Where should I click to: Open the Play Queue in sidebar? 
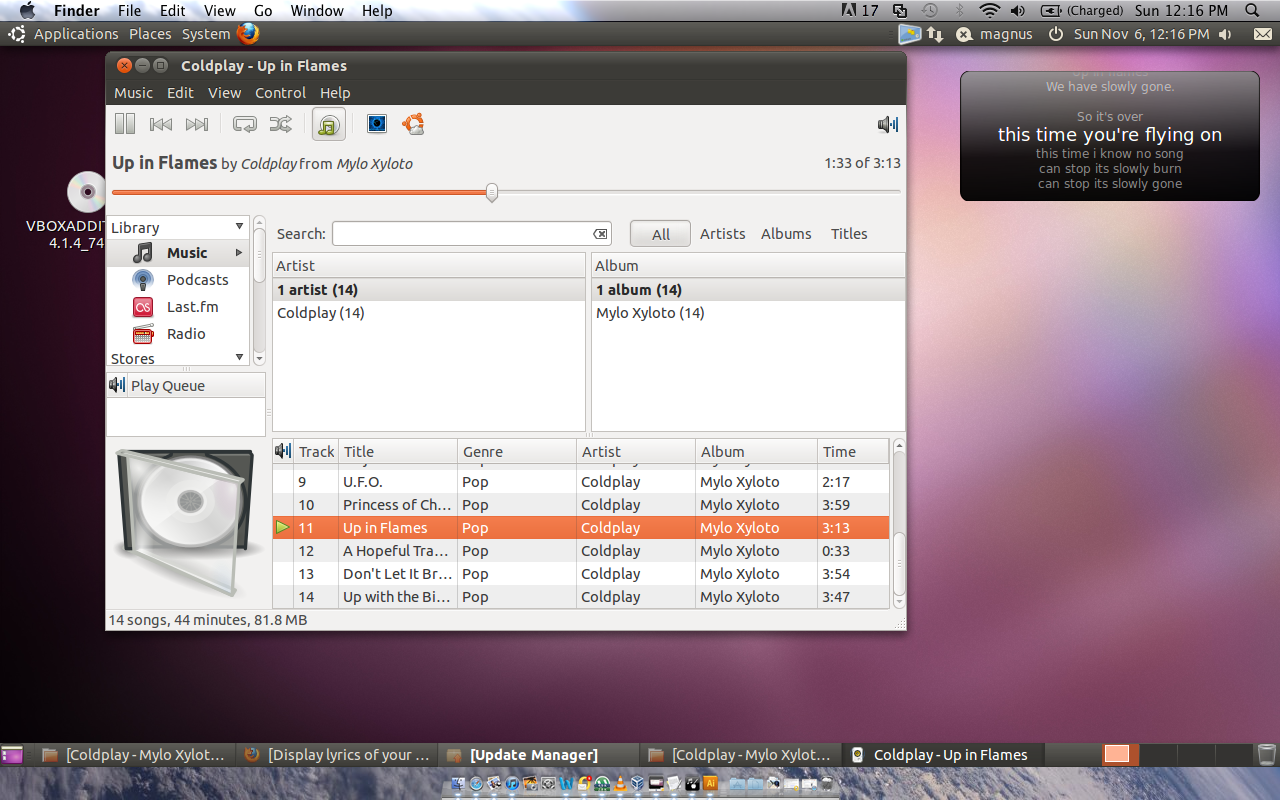coord(186,386)
